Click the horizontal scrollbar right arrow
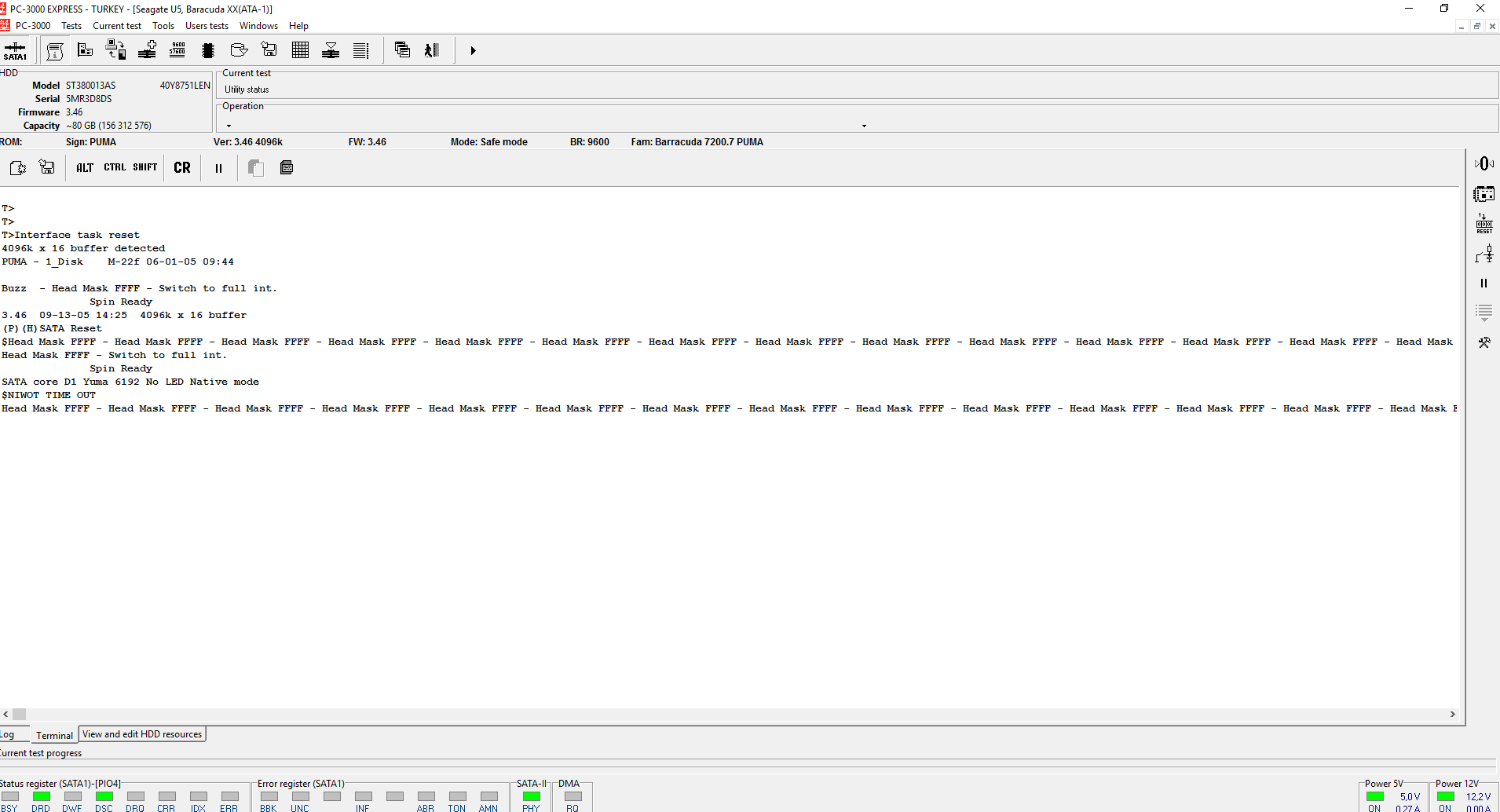This screenshot has height=812, width=1500. [x=1452, y=714]
